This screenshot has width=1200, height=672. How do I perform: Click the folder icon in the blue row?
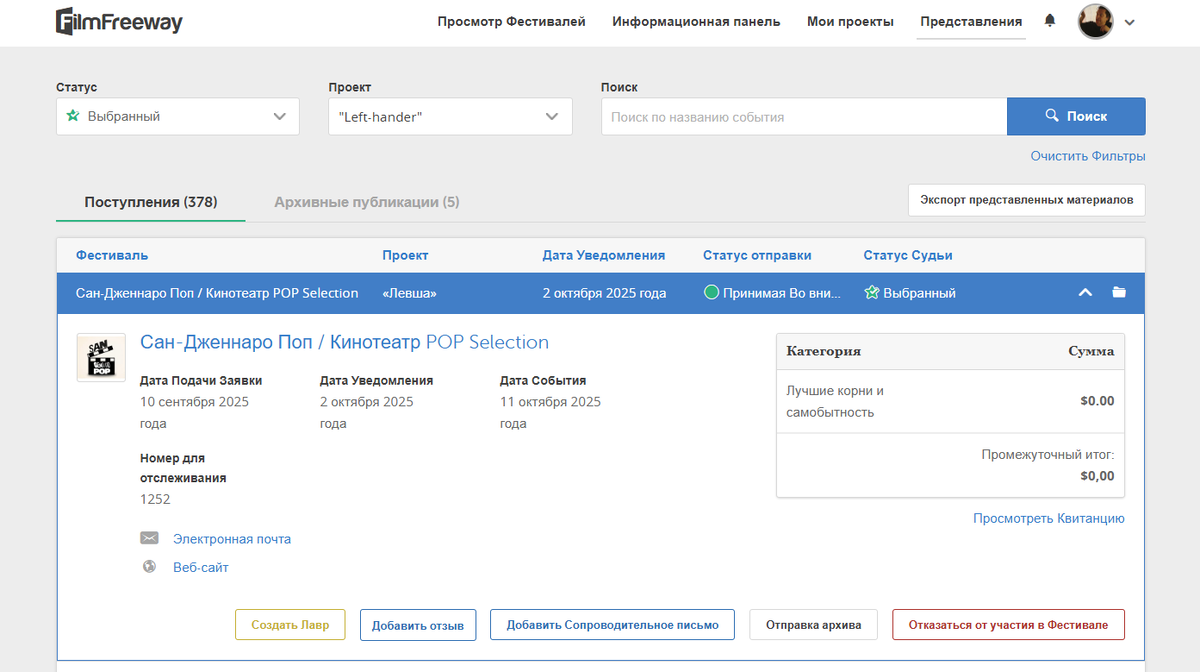coord(1119,293)
